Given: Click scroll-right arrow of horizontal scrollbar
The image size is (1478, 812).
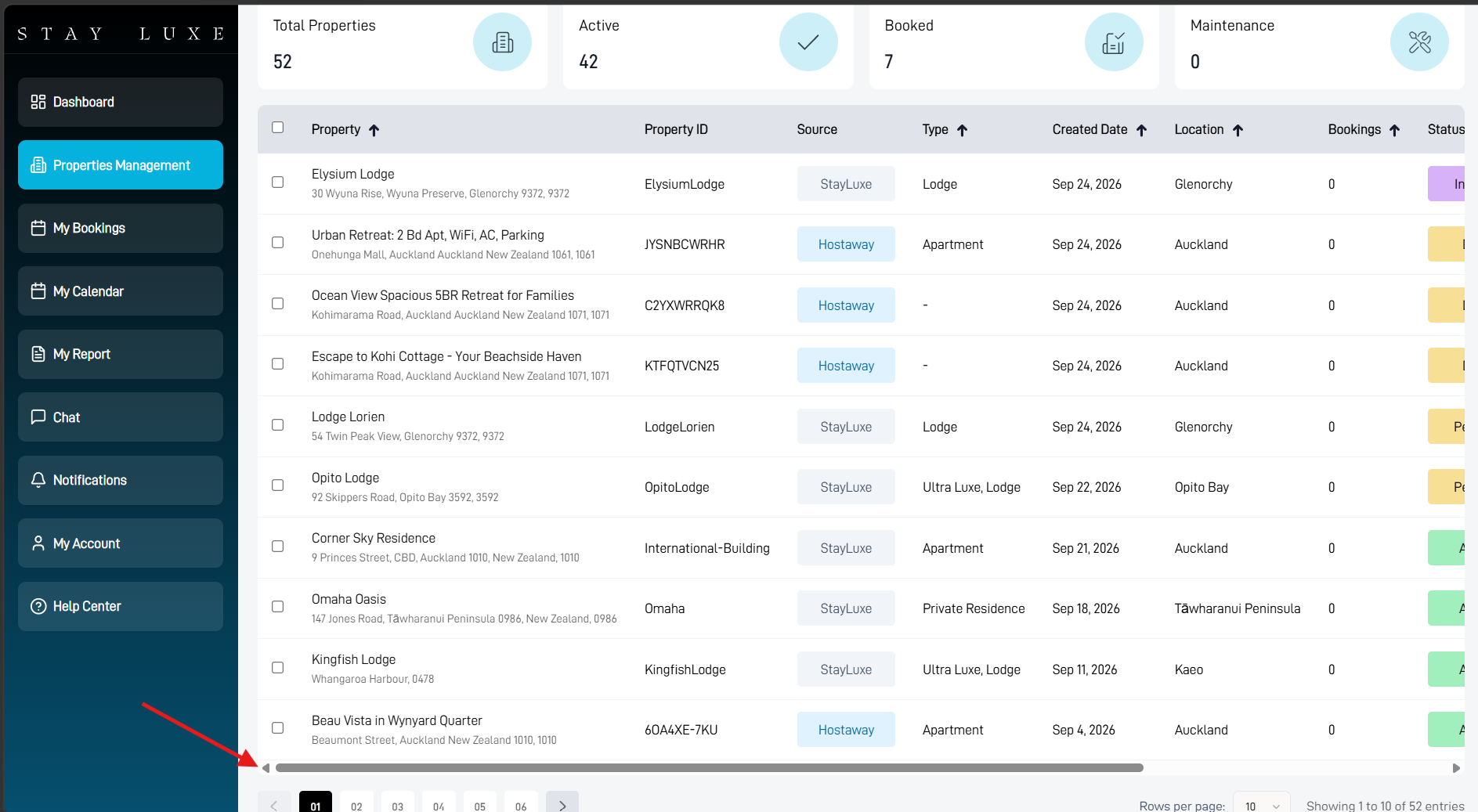Looking at the screenshot, I should pyautogui.click(x=1456, y=768).
